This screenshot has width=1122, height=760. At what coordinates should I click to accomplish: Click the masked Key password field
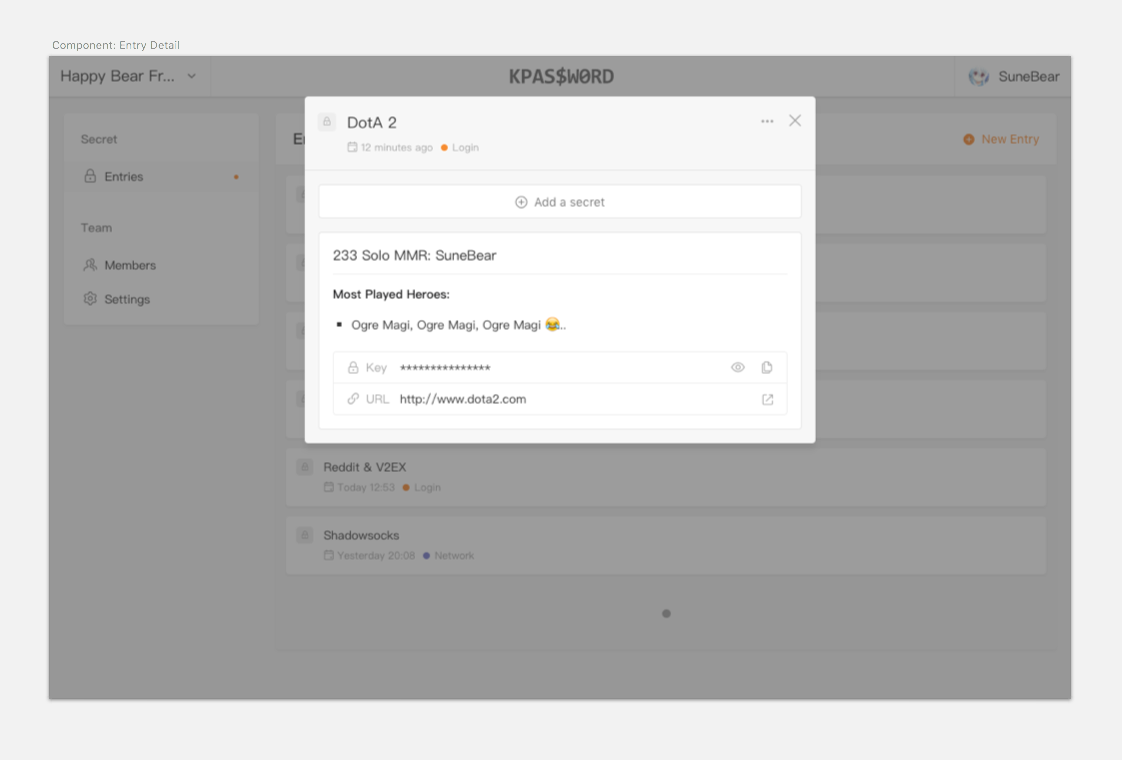(x=445, y=369)
